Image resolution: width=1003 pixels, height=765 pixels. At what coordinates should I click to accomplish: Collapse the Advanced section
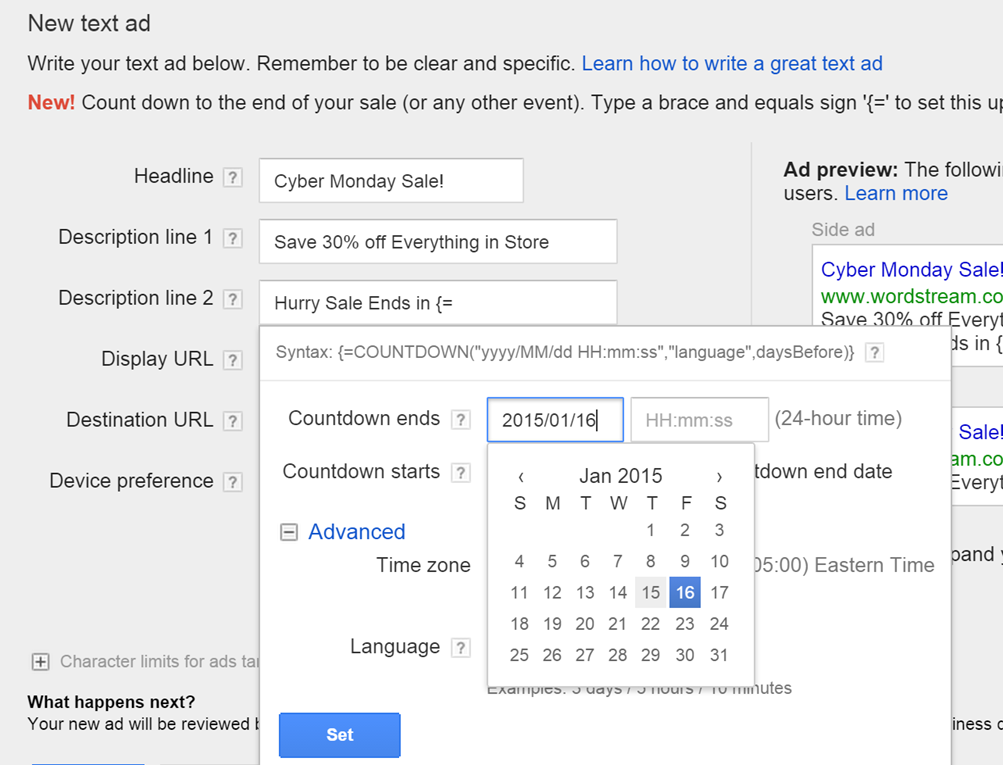289,532
